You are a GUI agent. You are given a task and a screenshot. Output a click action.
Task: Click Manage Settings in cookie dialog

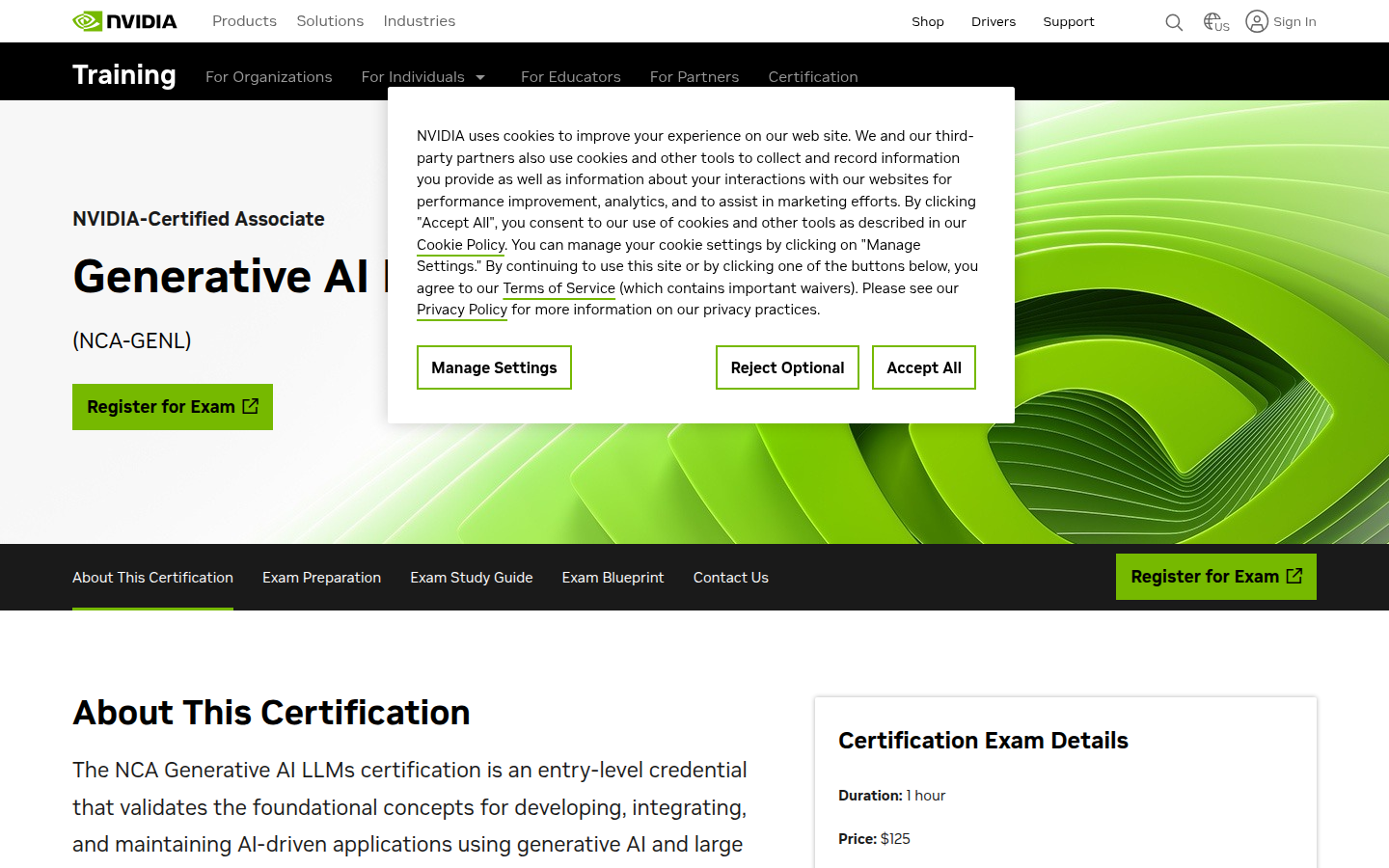[494, 367]
